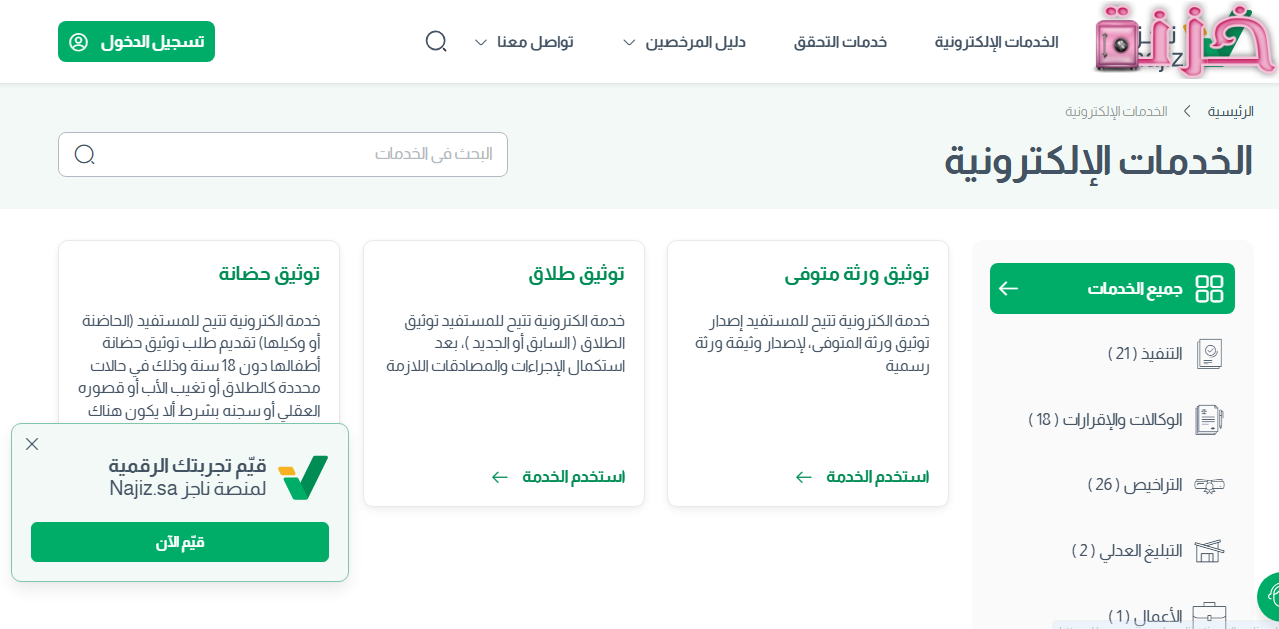The height and width of the screenshot is (629, 1279).
Task: Click the arrow inside جميع الخدمات button
Action: click(1008, 288)
